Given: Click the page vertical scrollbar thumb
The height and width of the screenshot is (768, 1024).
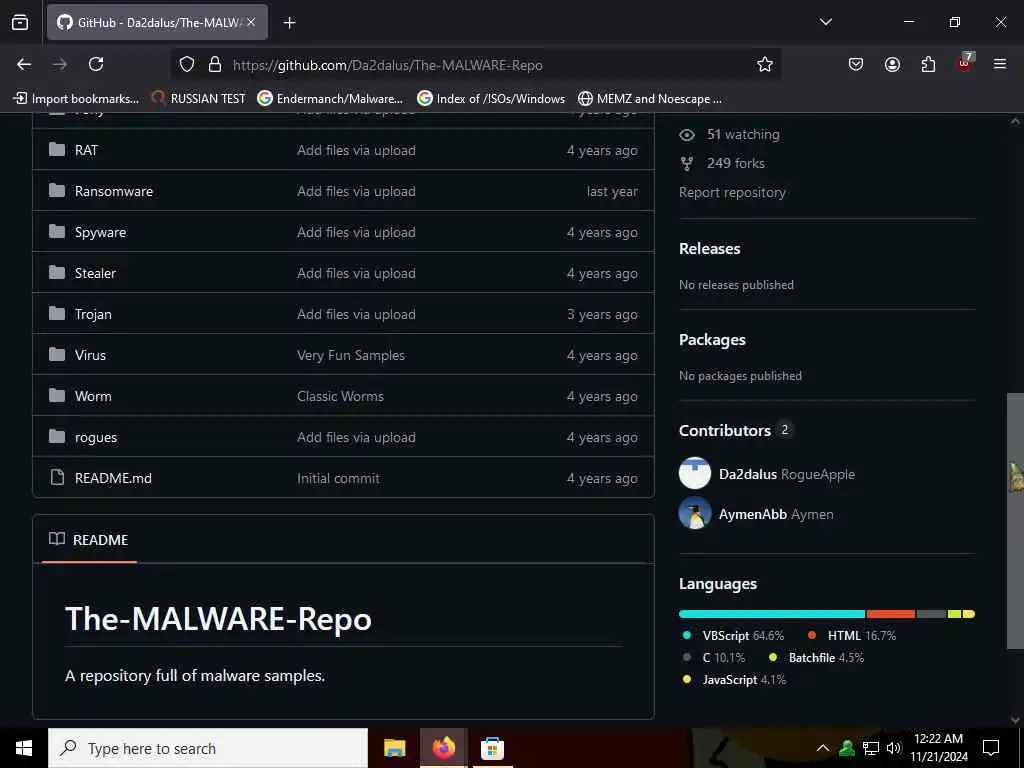Looking at the screenshot, I should tap(1014, 520).
